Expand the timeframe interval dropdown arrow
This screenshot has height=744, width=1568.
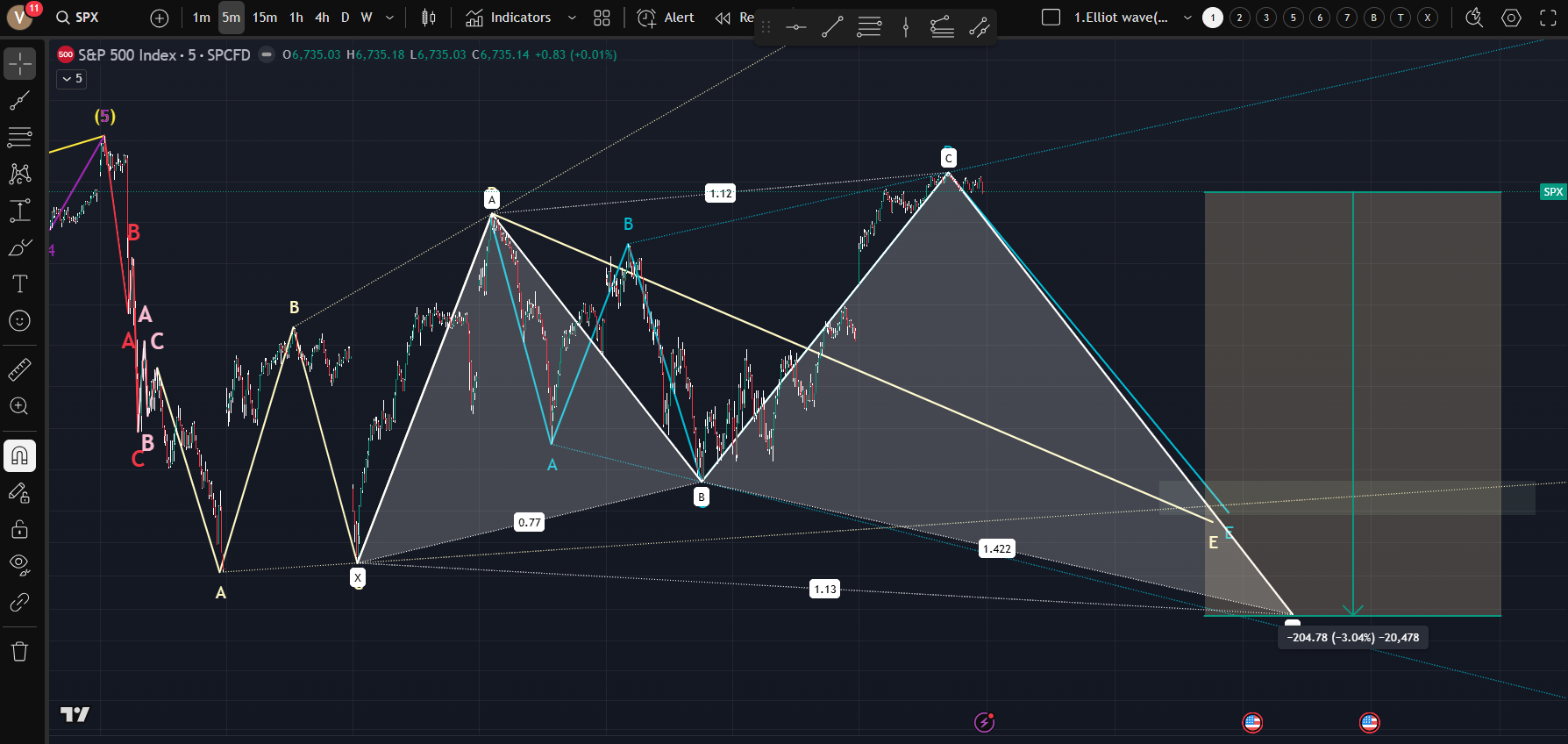pyautogui.click(x=389, y=18)
